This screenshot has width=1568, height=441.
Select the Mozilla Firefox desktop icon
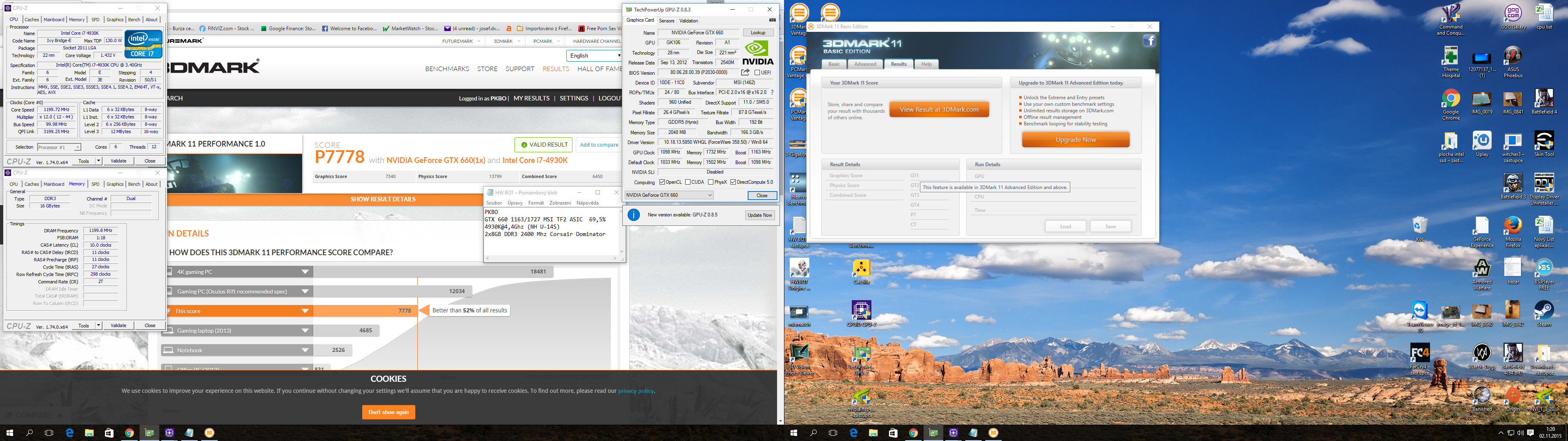(1512, 232)
